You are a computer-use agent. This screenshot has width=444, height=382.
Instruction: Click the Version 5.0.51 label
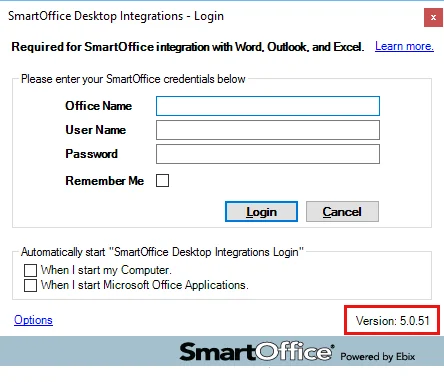point(393,321)
